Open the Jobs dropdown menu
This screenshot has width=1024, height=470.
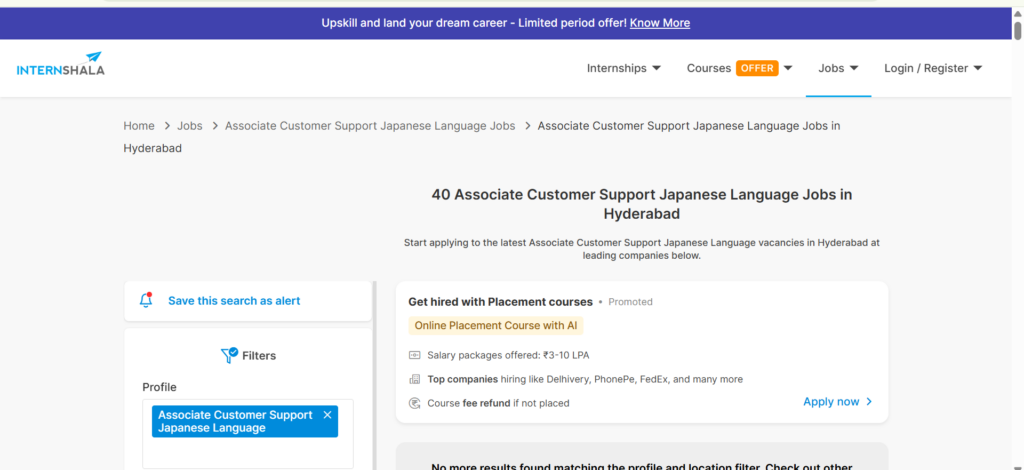838,68
